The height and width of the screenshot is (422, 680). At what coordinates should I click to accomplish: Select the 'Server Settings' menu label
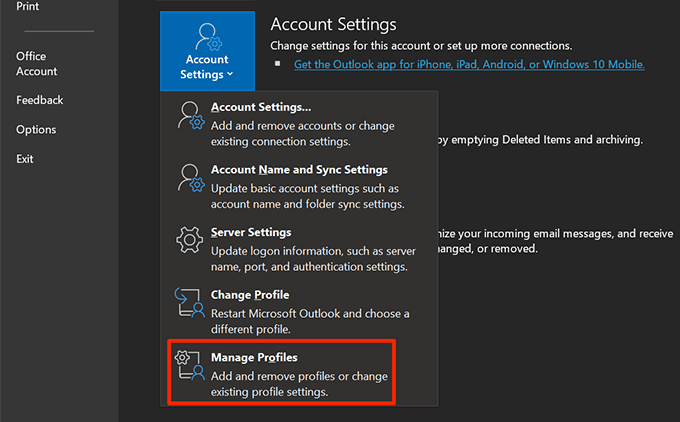click(x=251, y=232)
